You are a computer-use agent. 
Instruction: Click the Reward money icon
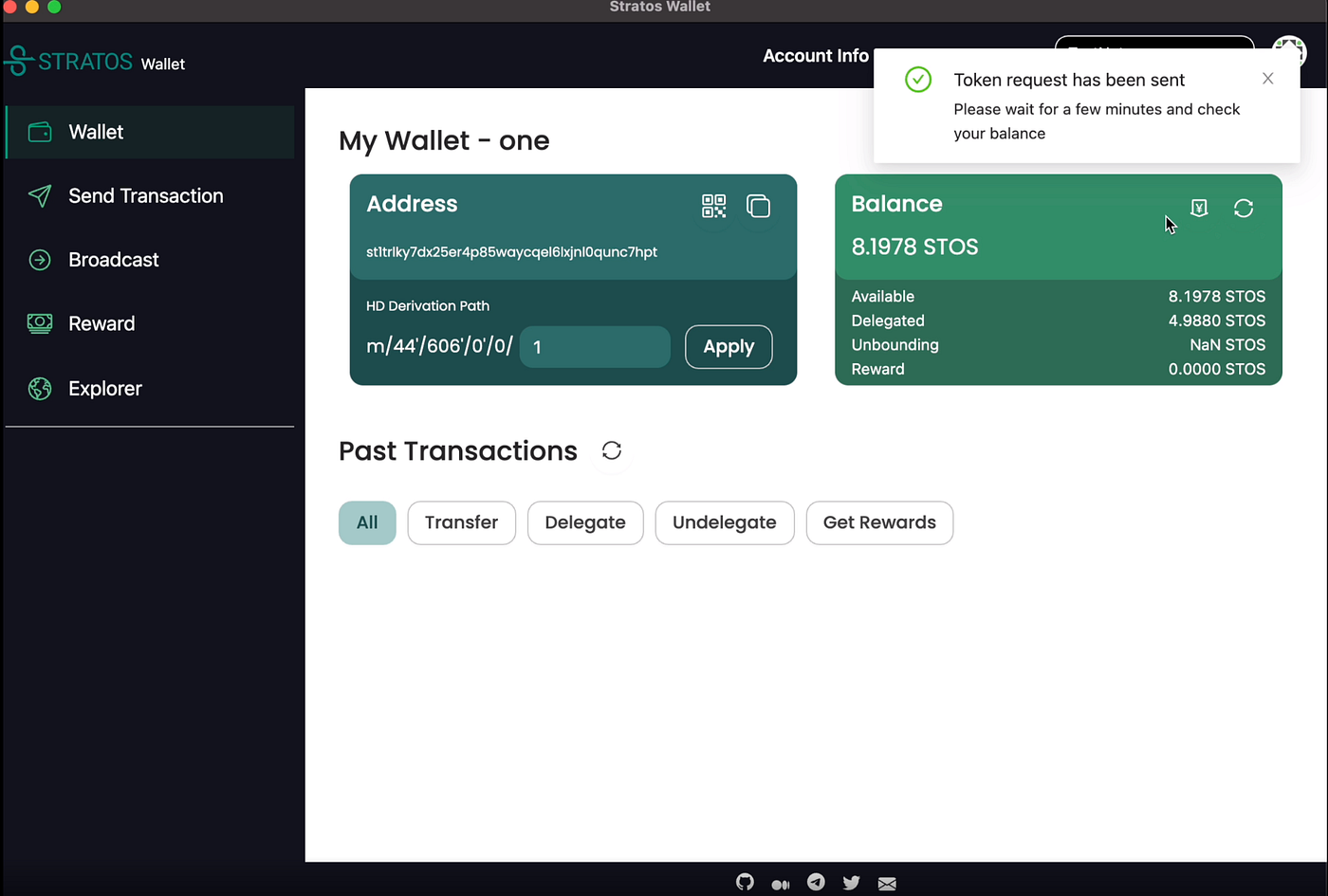[40, 323]
